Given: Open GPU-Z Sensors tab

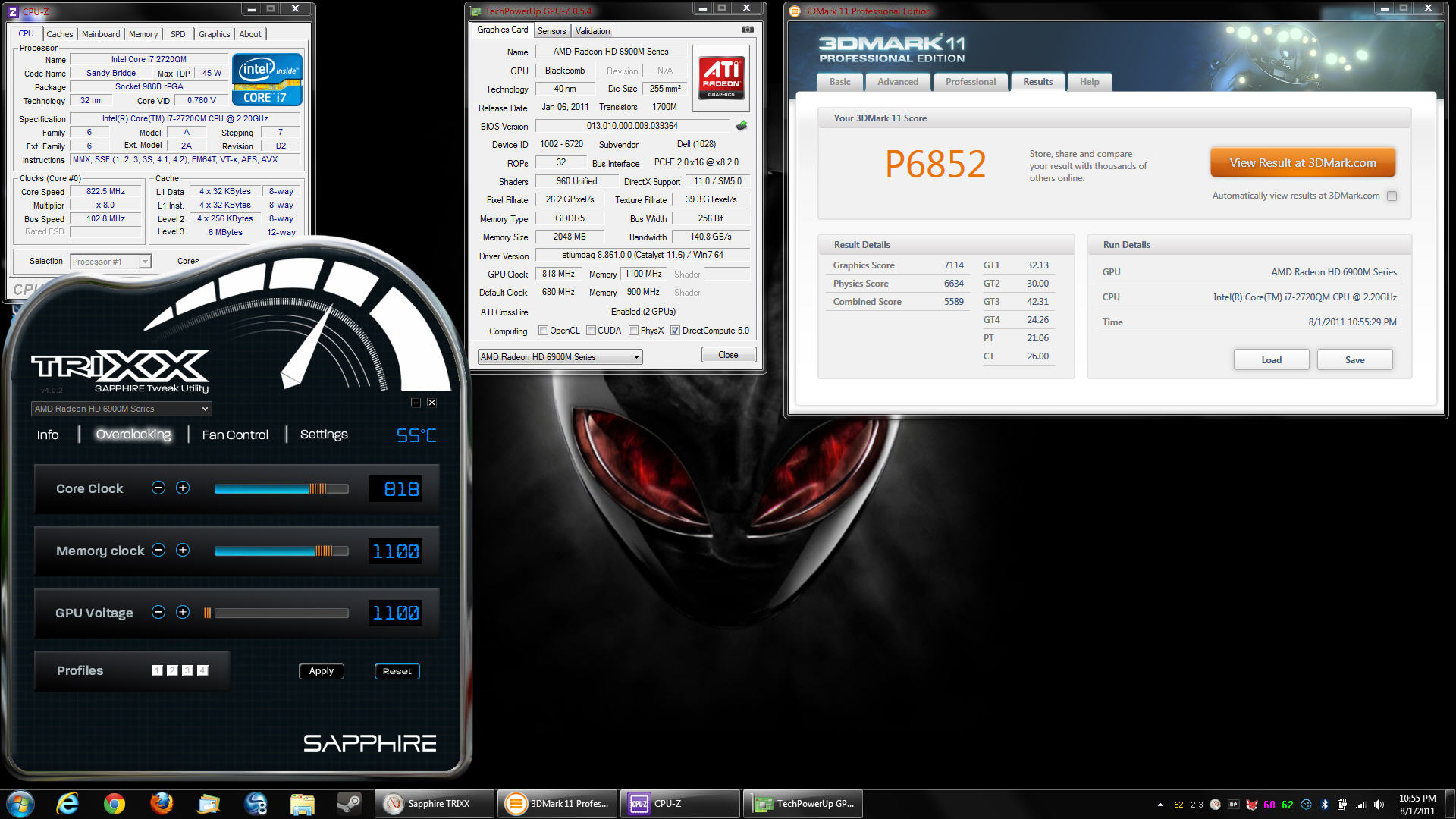Looking at the screenshot, I should 552,31.
